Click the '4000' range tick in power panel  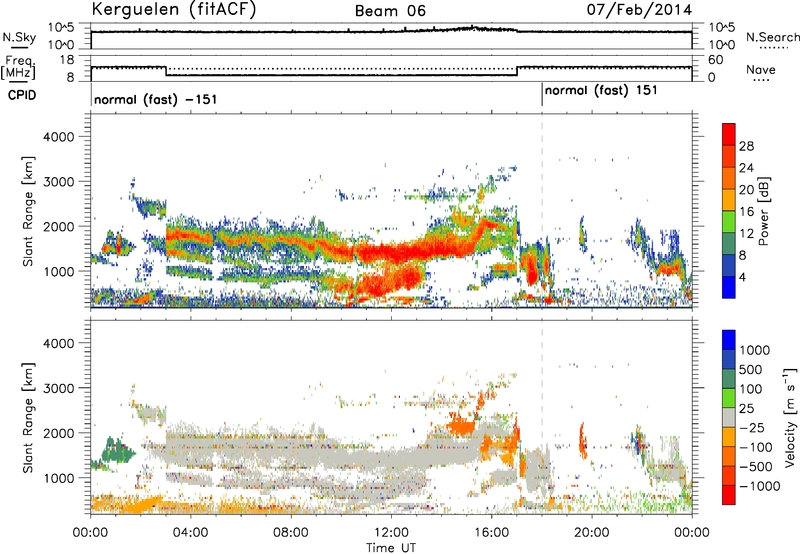59,137
